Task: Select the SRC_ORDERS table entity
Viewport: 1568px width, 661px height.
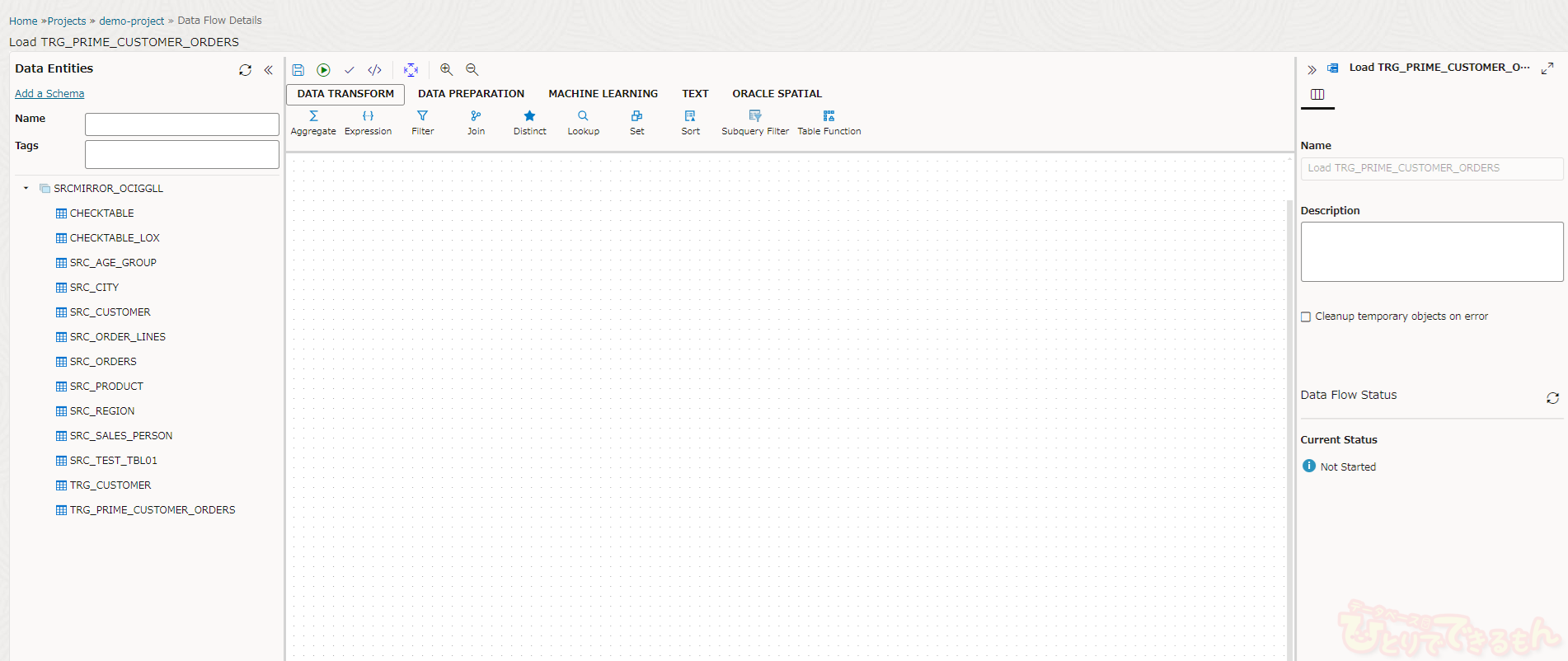Action: point(103,362)
